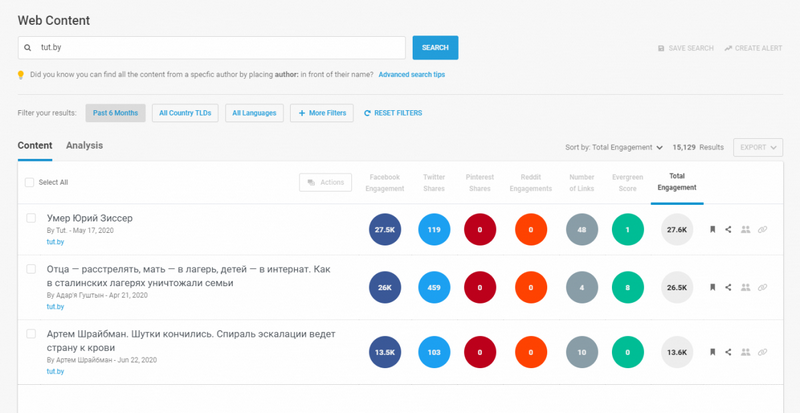Click the Create Alert icon
The image size is (800, 413).
point(728,48)
